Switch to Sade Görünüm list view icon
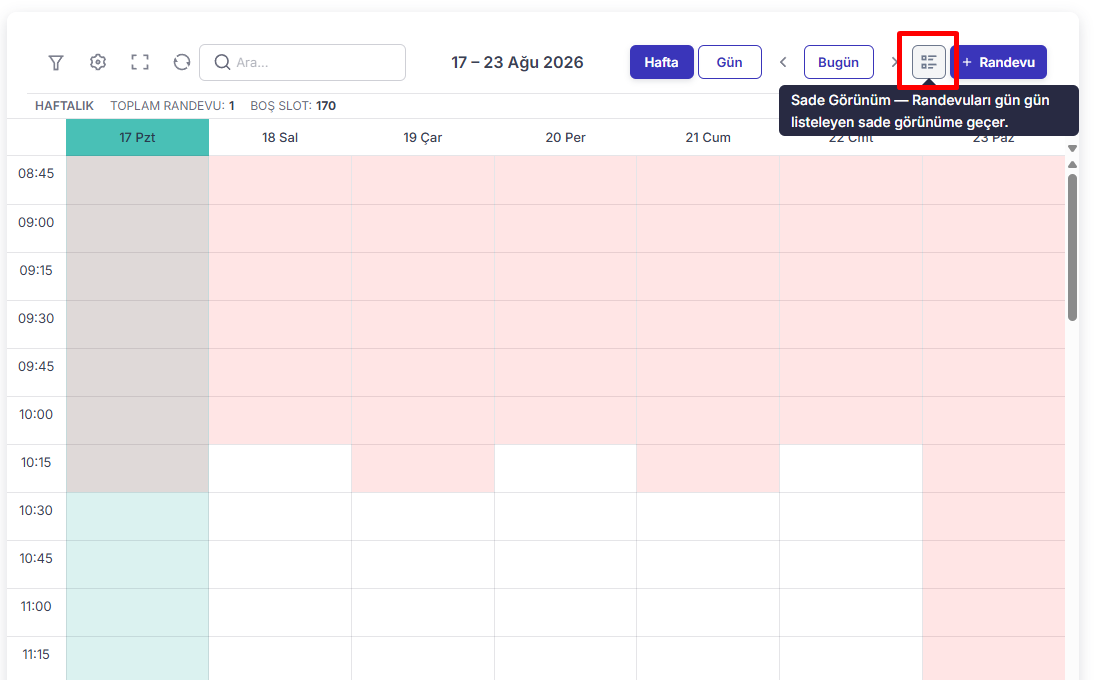 (929, 62)
